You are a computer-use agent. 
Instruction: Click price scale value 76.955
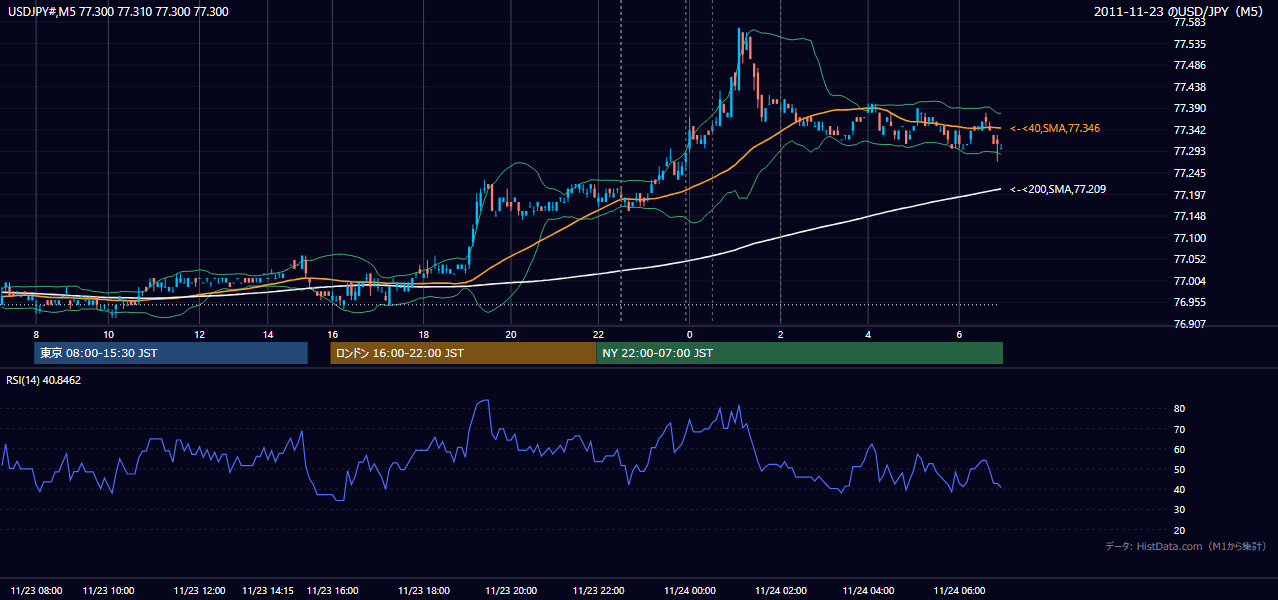[1190, 302]
